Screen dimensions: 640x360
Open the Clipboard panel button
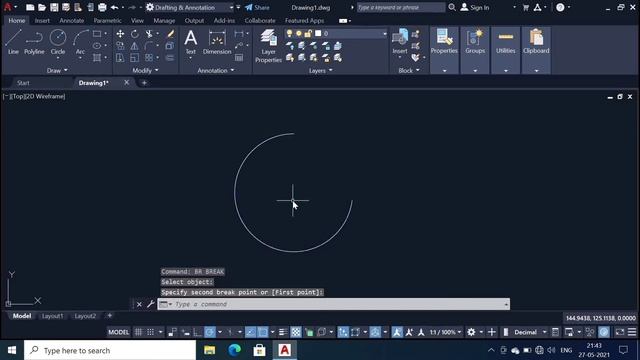(536, 50)
